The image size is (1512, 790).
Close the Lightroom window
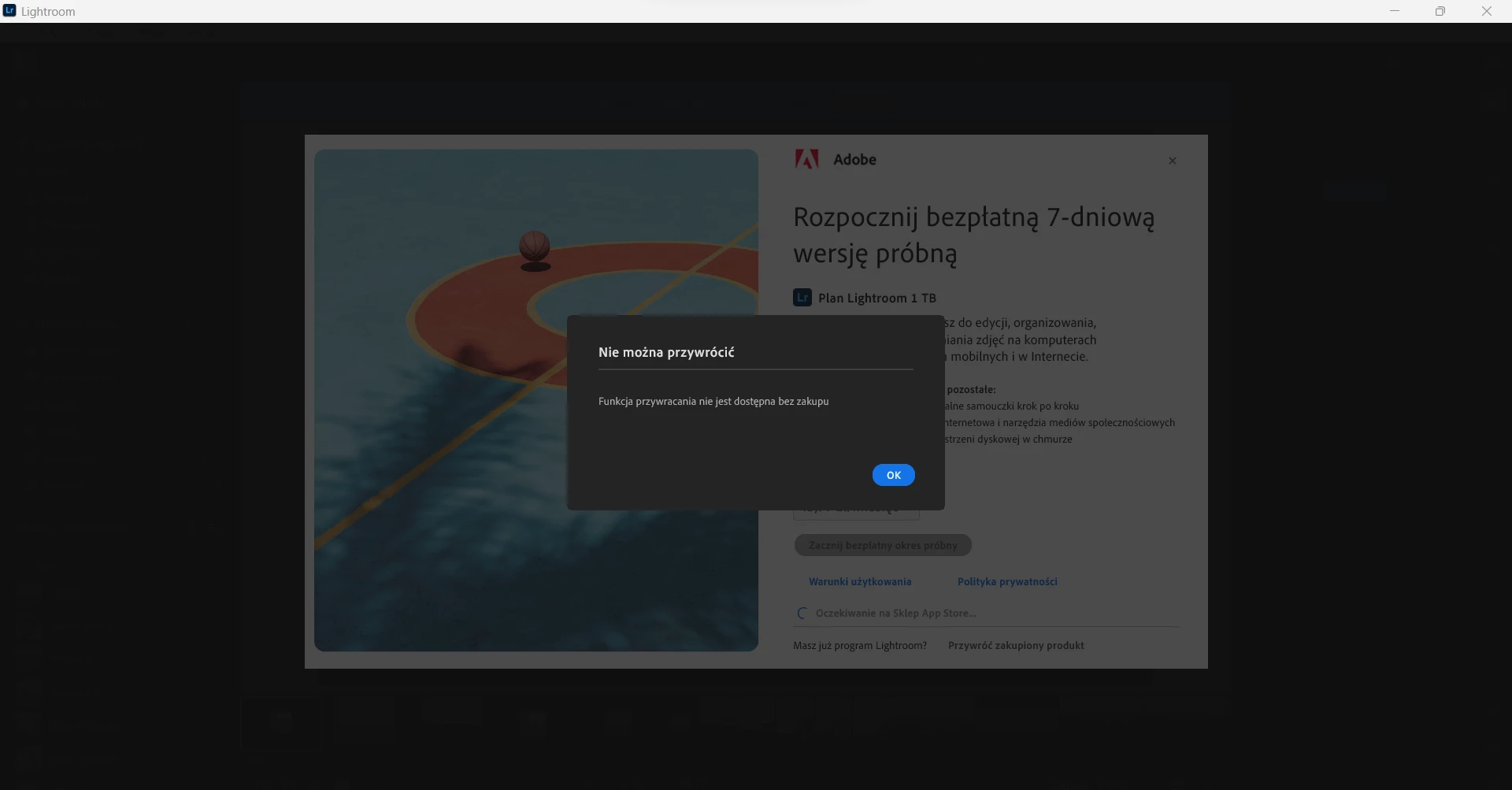[x=1487, y=11]
